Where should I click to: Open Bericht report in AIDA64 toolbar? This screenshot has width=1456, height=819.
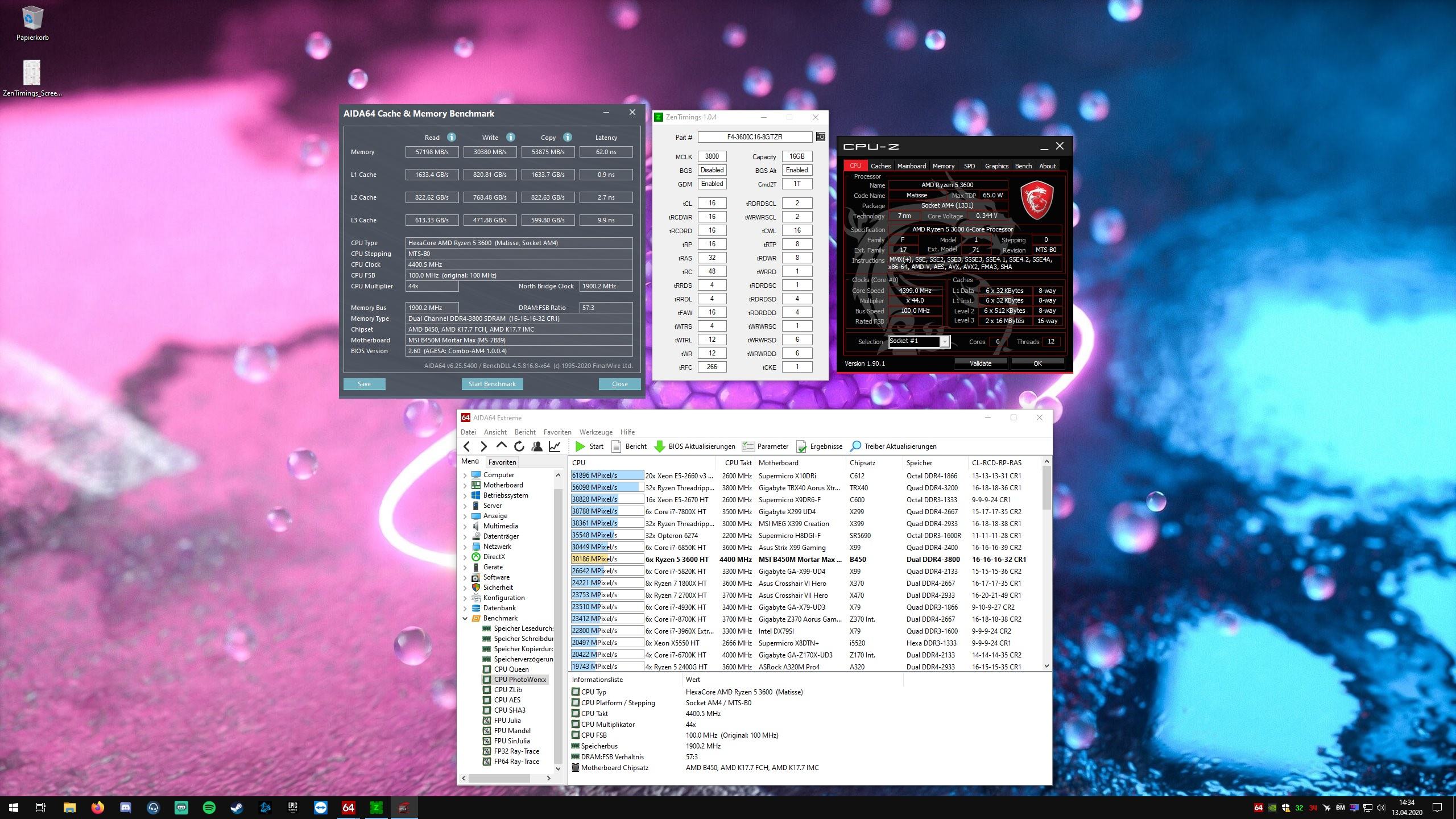point(629,446)
